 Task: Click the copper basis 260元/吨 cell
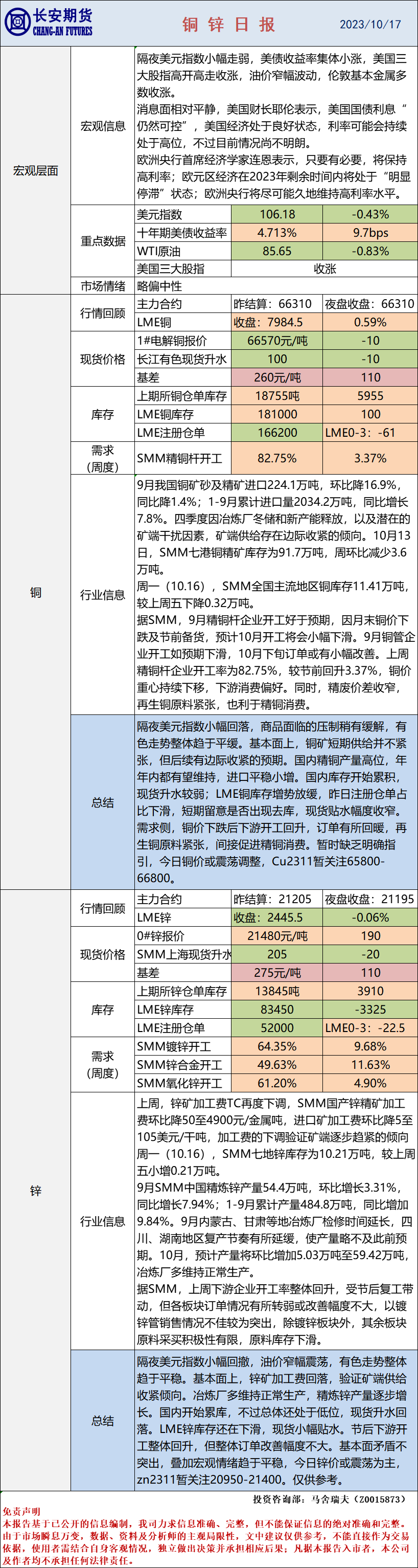277,377
